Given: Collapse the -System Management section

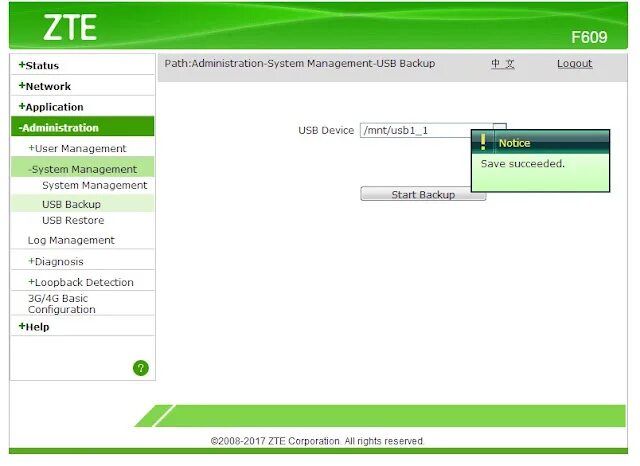Looking at the screenshot, I should click(x=82, y=169).
